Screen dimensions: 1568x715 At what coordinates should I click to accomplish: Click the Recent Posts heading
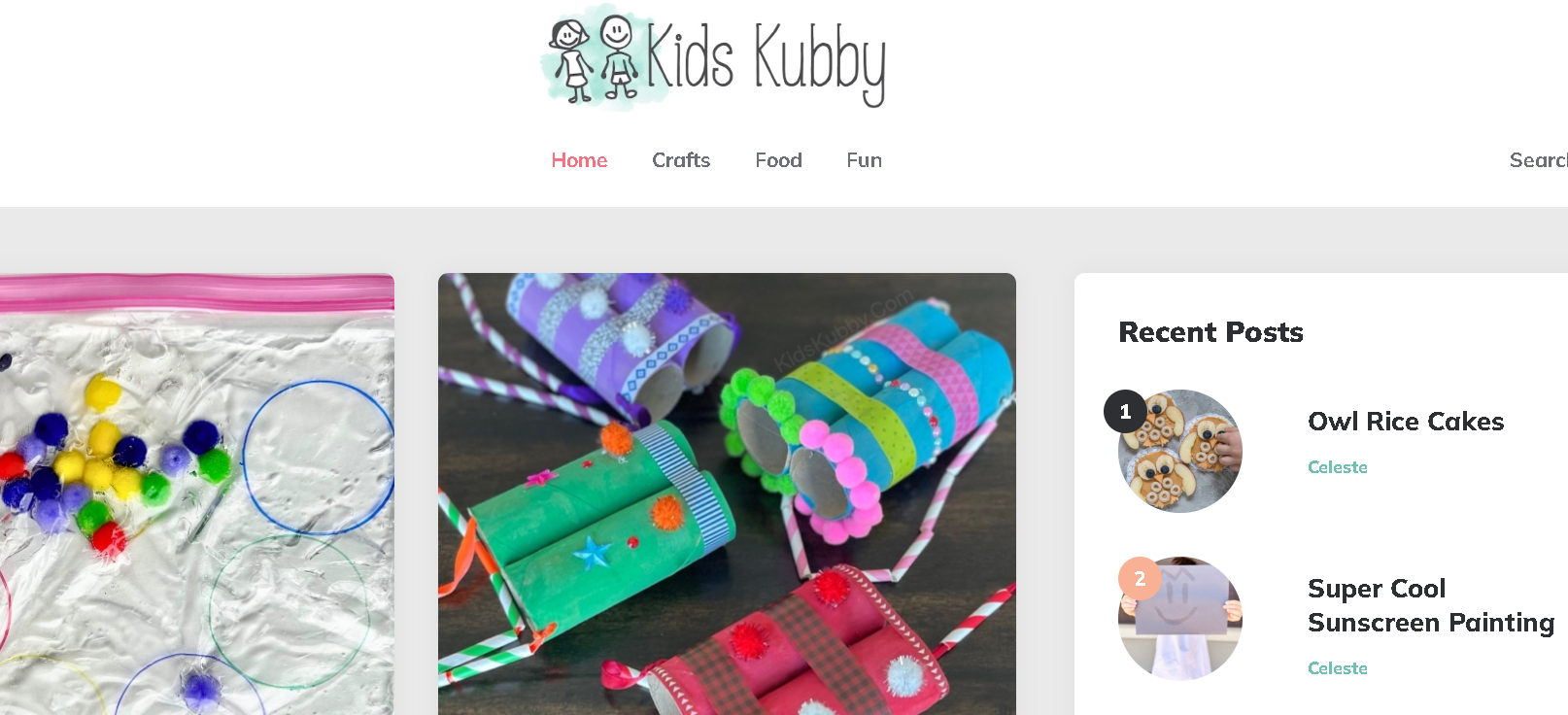1210,332
